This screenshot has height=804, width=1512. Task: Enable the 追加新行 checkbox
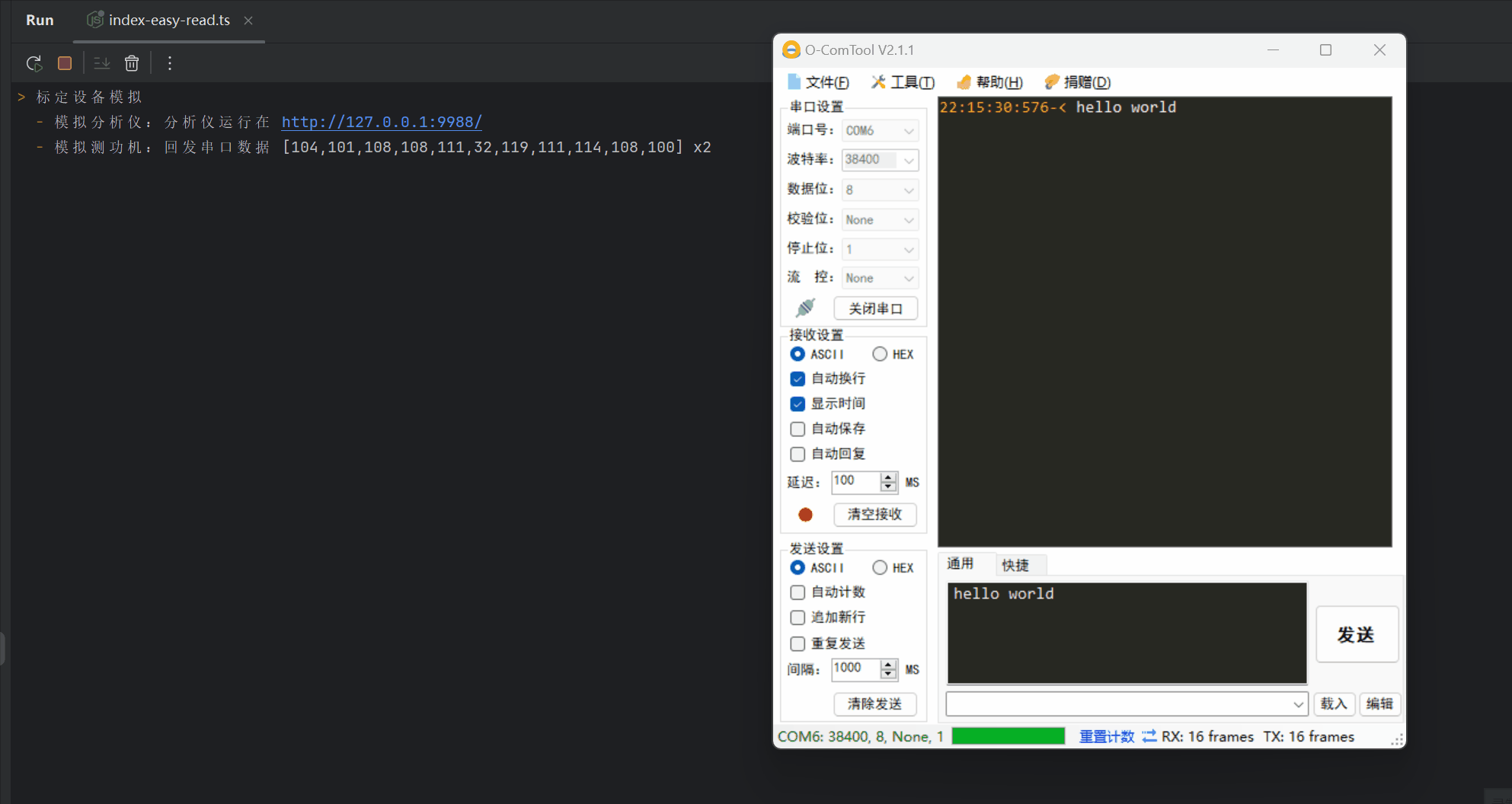pyautogui.click(x=798, y=617)
